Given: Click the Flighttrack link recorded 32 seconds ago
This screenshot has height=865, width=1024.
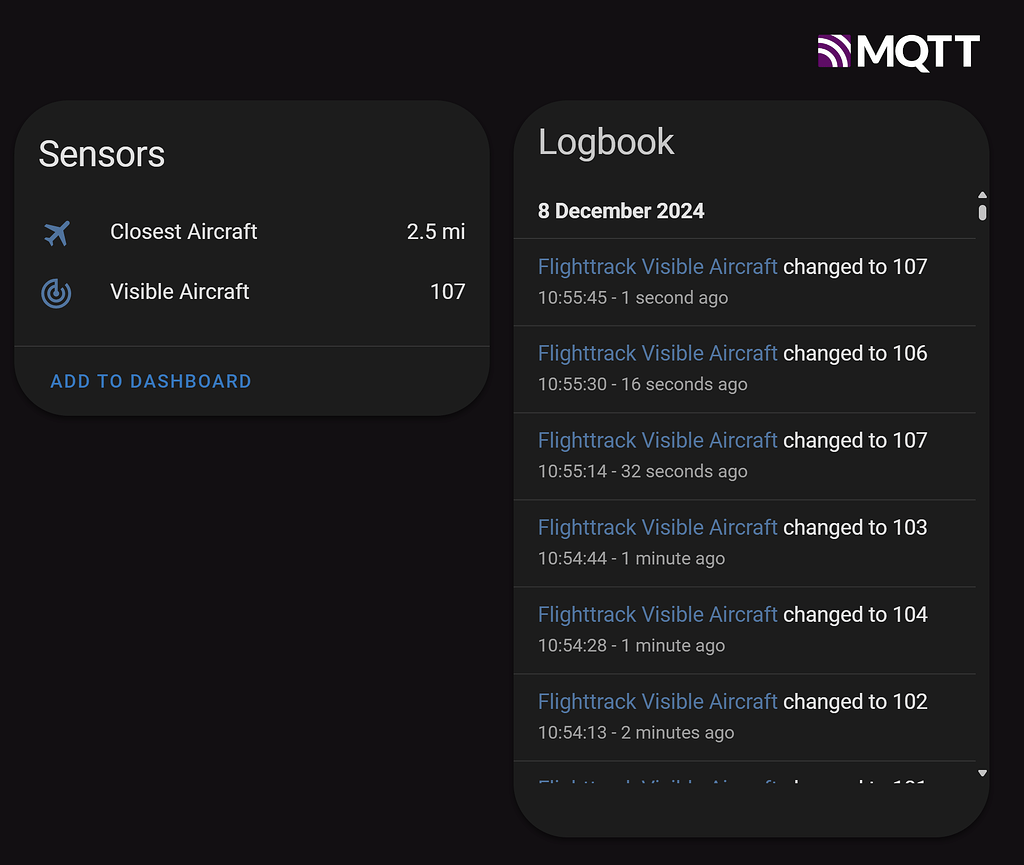Looking at the screenshot, I should coord(657,440).
